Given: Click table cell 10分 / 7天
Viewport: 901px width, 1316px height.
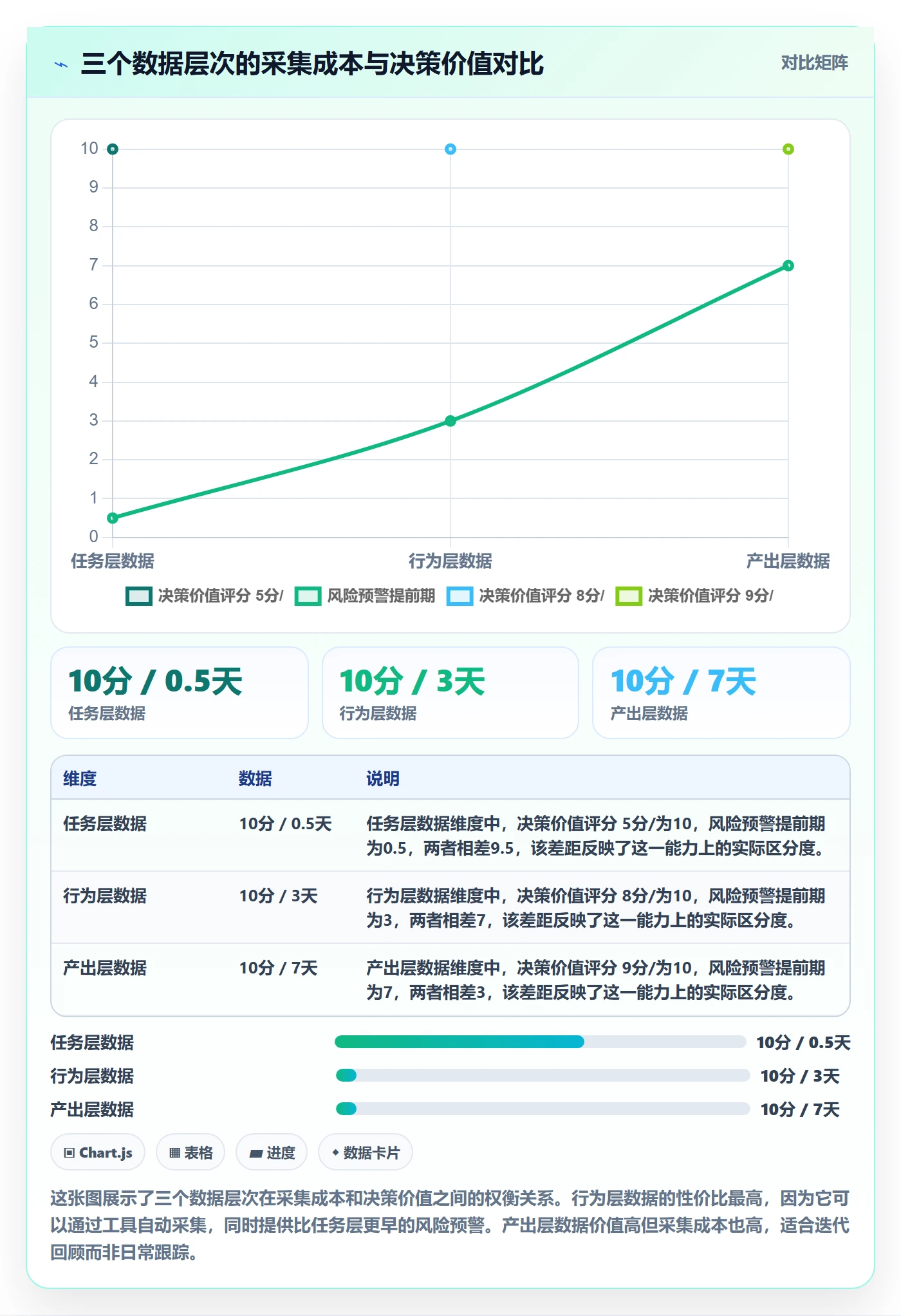Looking at the screenshot, I should tap(279, 968).
